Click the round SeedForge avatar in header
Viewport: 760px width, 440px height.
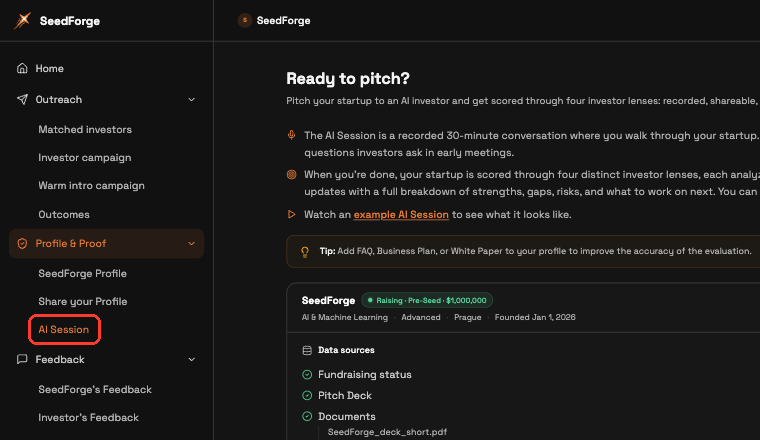(x=245, y=20)
